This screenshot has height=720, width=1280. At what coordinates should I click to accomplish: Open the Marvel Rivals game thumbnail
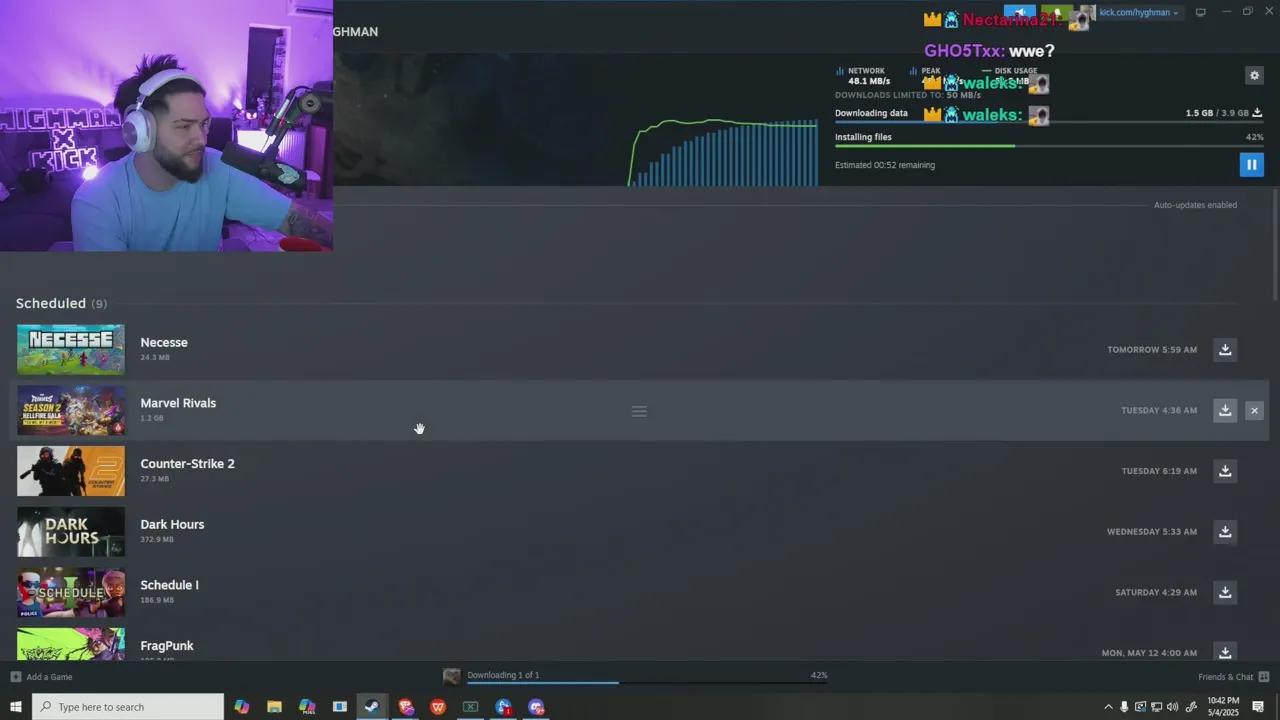coord(71,410)
